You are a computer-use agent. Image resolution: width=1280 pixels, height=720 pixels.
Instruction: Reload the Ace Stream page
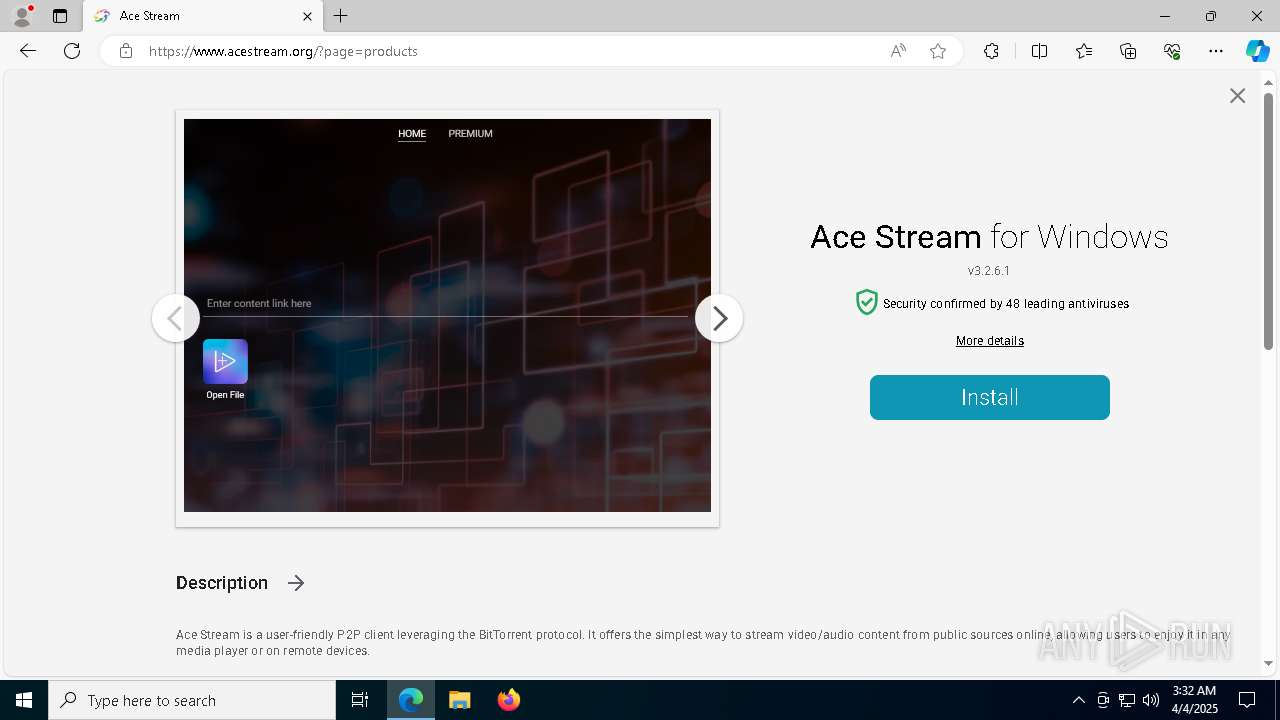(72, 51)
